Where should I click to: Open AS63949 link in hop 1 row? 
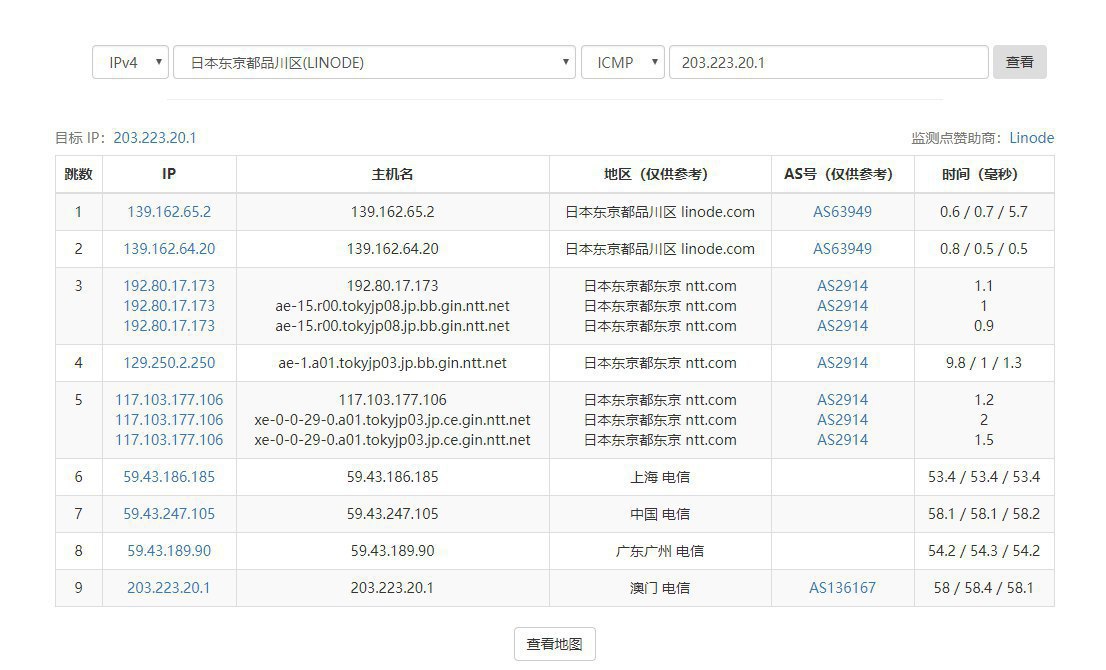tap(842, 212)
